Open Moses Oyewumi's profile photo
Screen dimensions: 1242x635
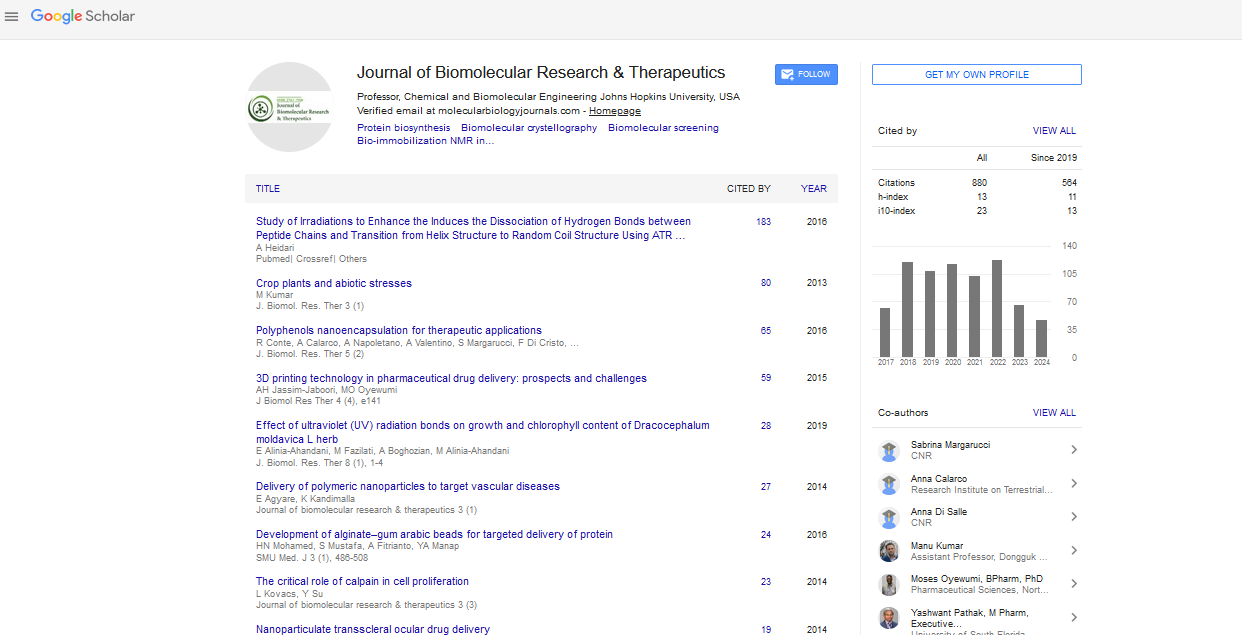(889, 584)
